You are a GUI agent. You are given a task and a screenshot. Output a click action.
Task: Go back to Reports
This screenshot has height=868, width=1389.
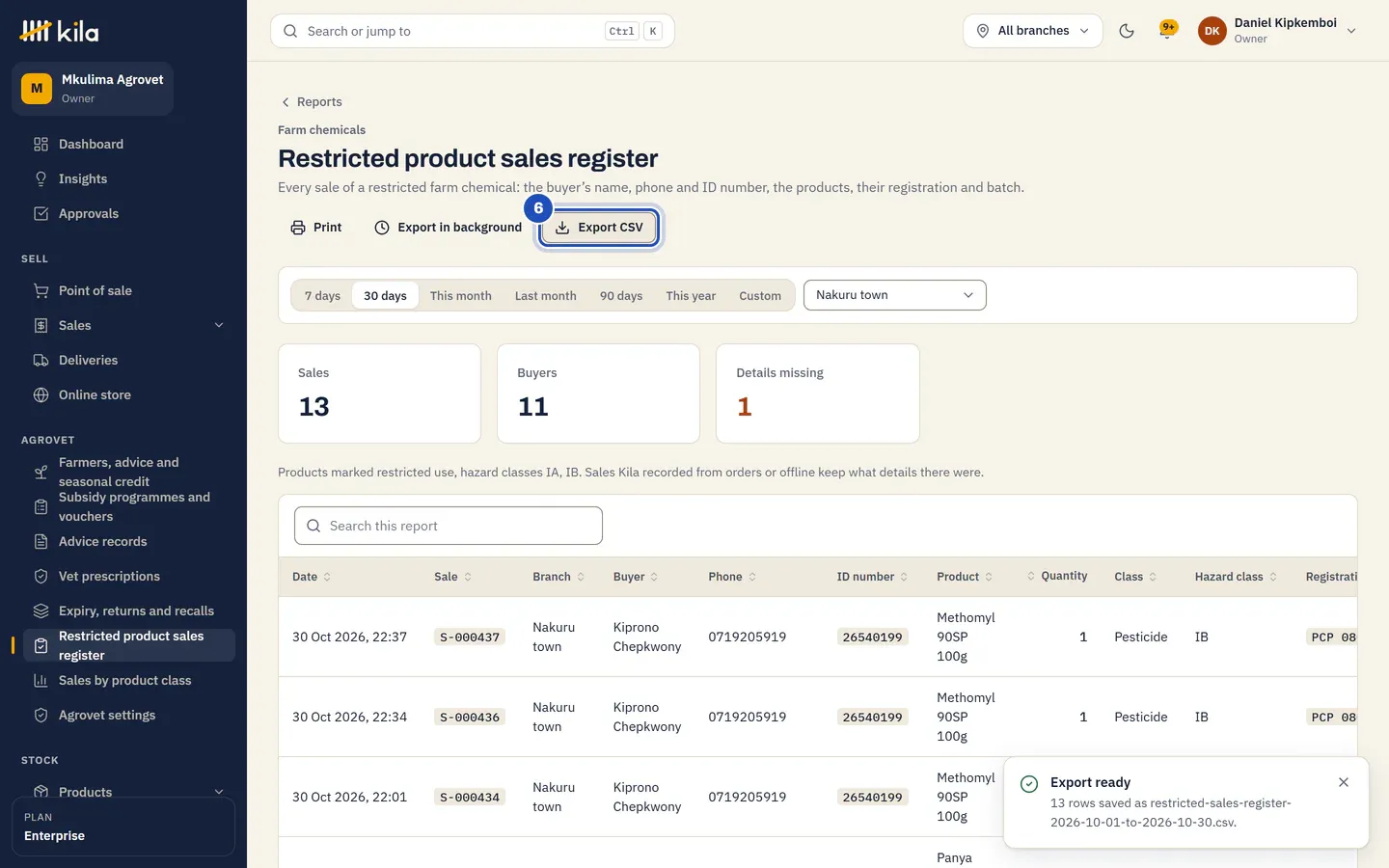[311, 102]
